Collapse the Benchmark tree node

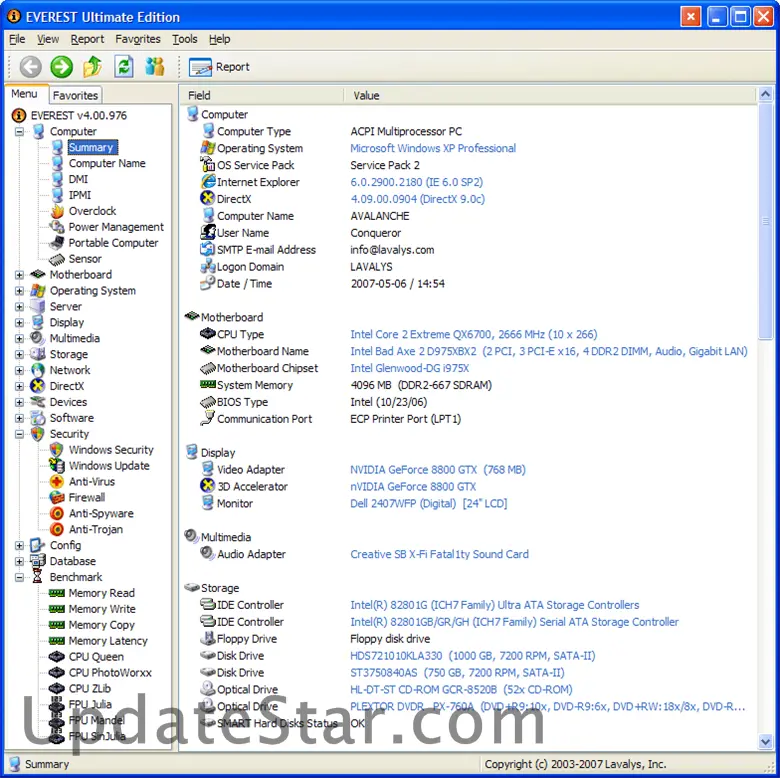19,578
